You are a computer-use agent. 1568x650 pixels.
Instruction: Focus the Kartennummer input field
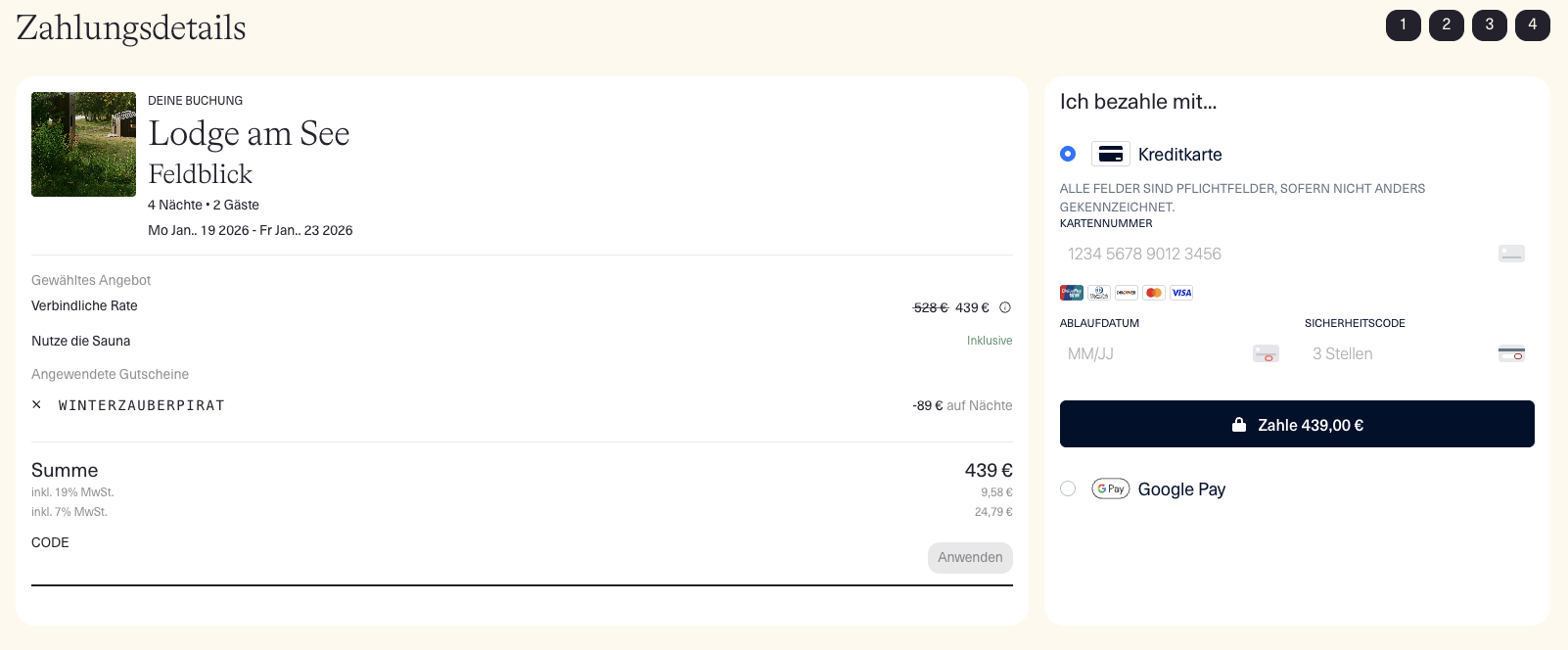pos(1272,254)
